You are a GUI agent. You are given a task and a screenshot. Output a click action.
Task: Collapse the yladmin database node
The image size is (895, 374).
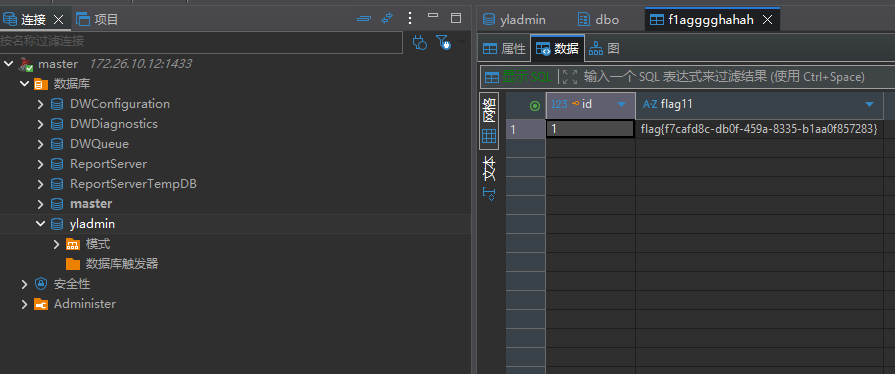point(41,224)
